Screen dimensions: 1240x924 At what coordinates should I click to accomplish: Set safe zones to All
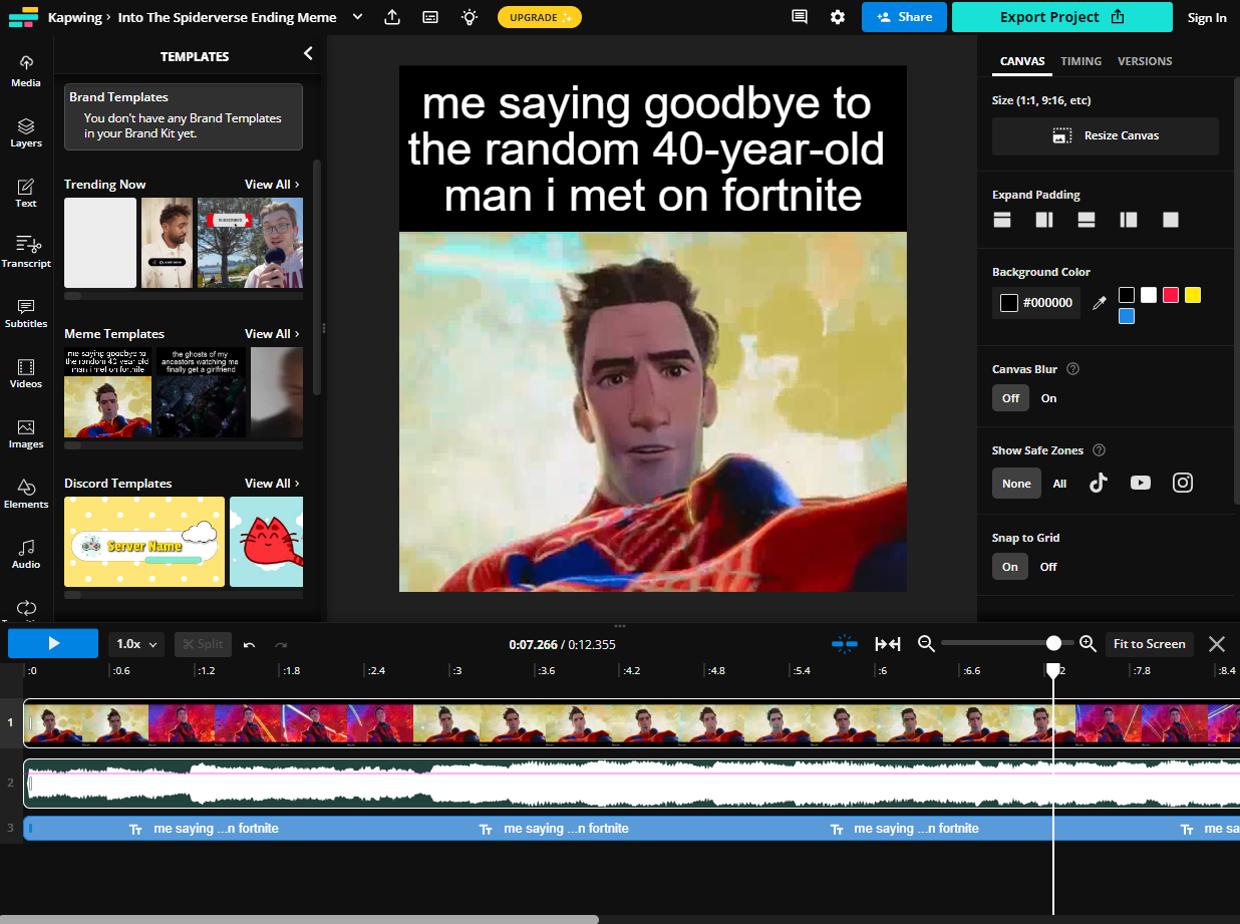click(1060, 483)
